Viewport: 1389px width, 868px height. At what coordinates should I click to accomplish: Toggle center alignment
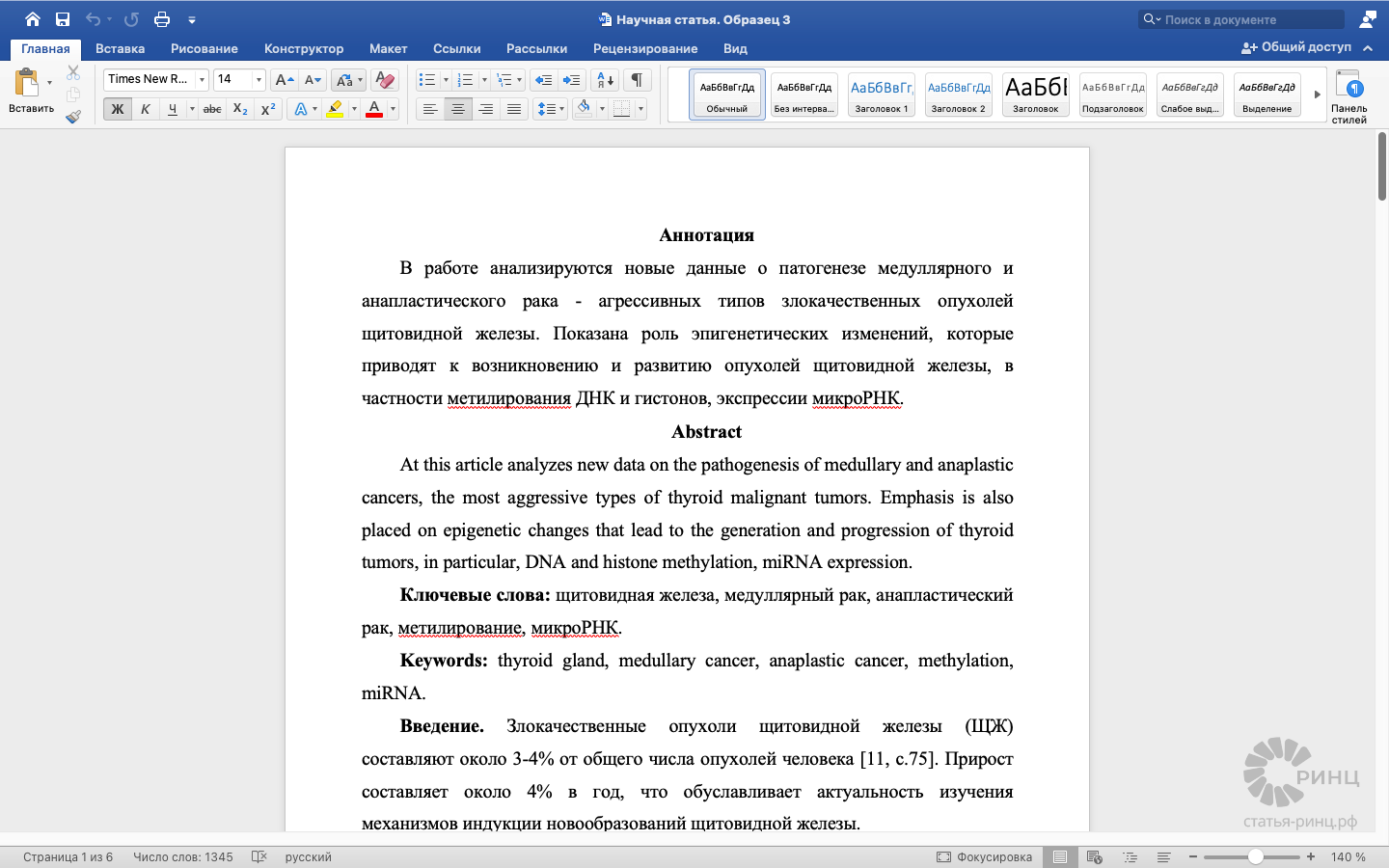[x=458, y=109]
